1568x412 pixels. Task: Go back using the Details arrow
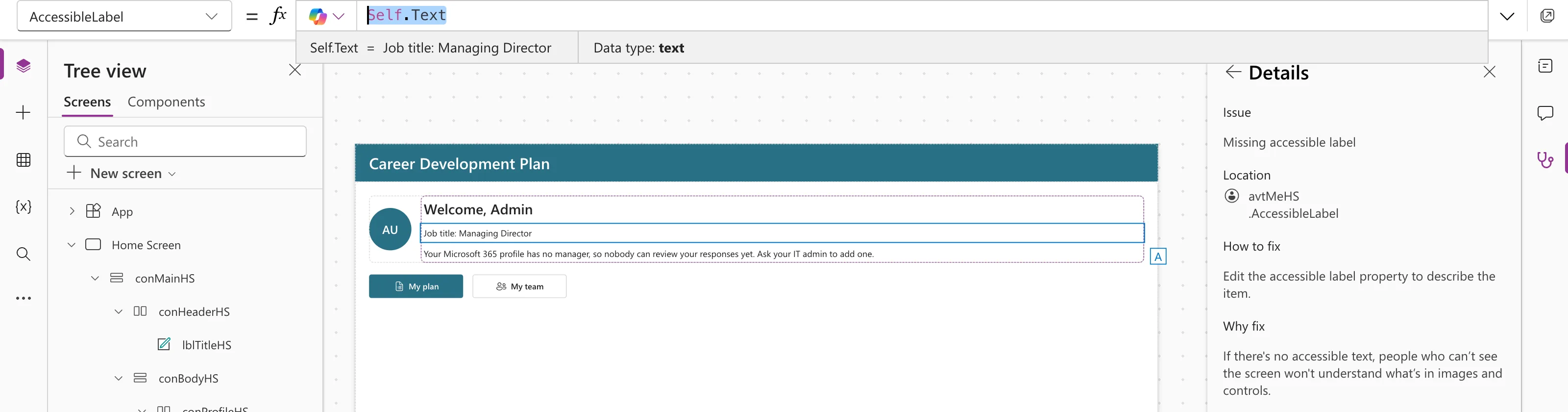1233,72
